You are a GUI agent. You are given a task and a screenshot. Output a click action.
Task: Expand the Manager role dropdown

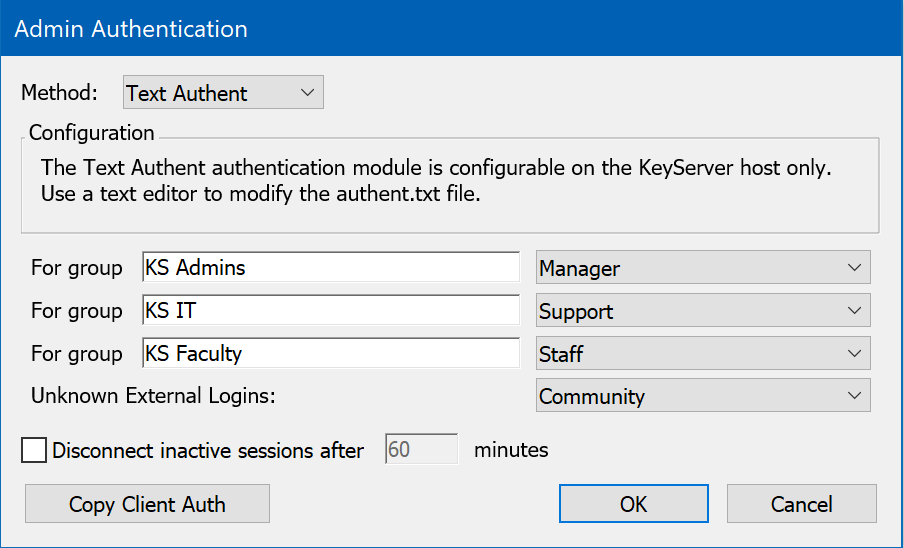(x=703, y=268)
